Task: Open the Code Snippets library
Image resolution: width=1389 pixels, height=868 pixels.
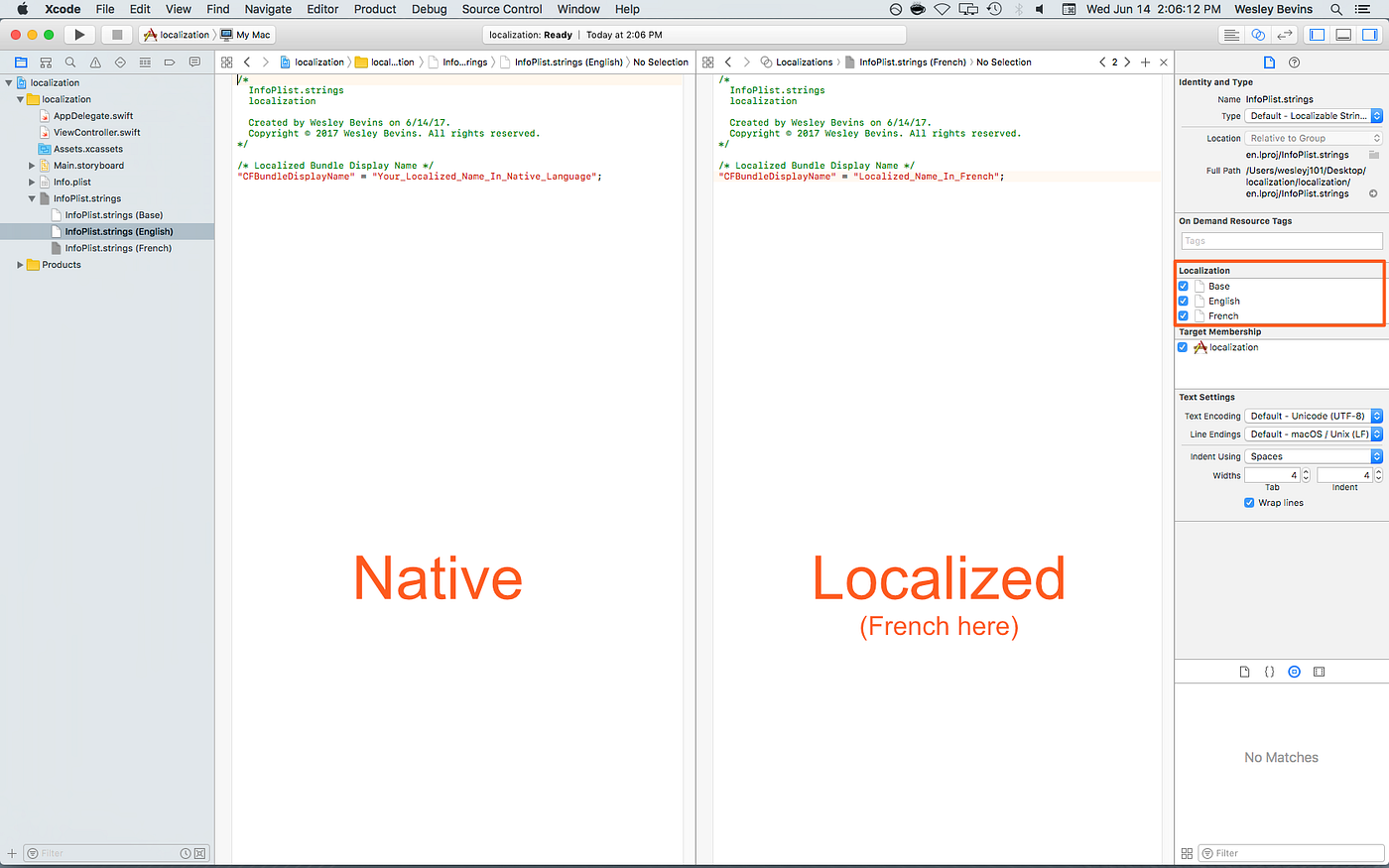Action: pos(1270,672)
